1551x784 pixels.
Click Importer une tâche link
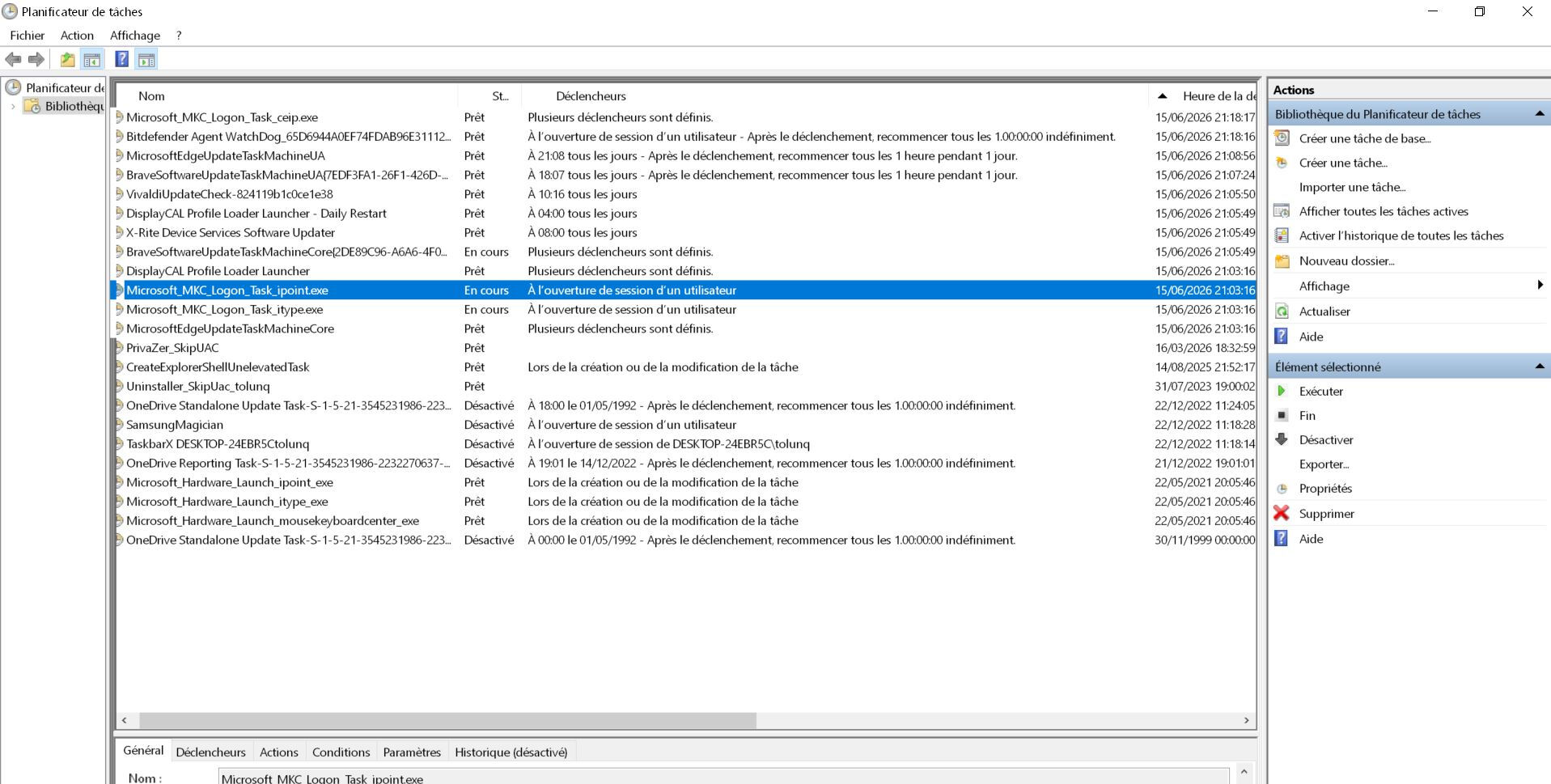(1352, 187)
